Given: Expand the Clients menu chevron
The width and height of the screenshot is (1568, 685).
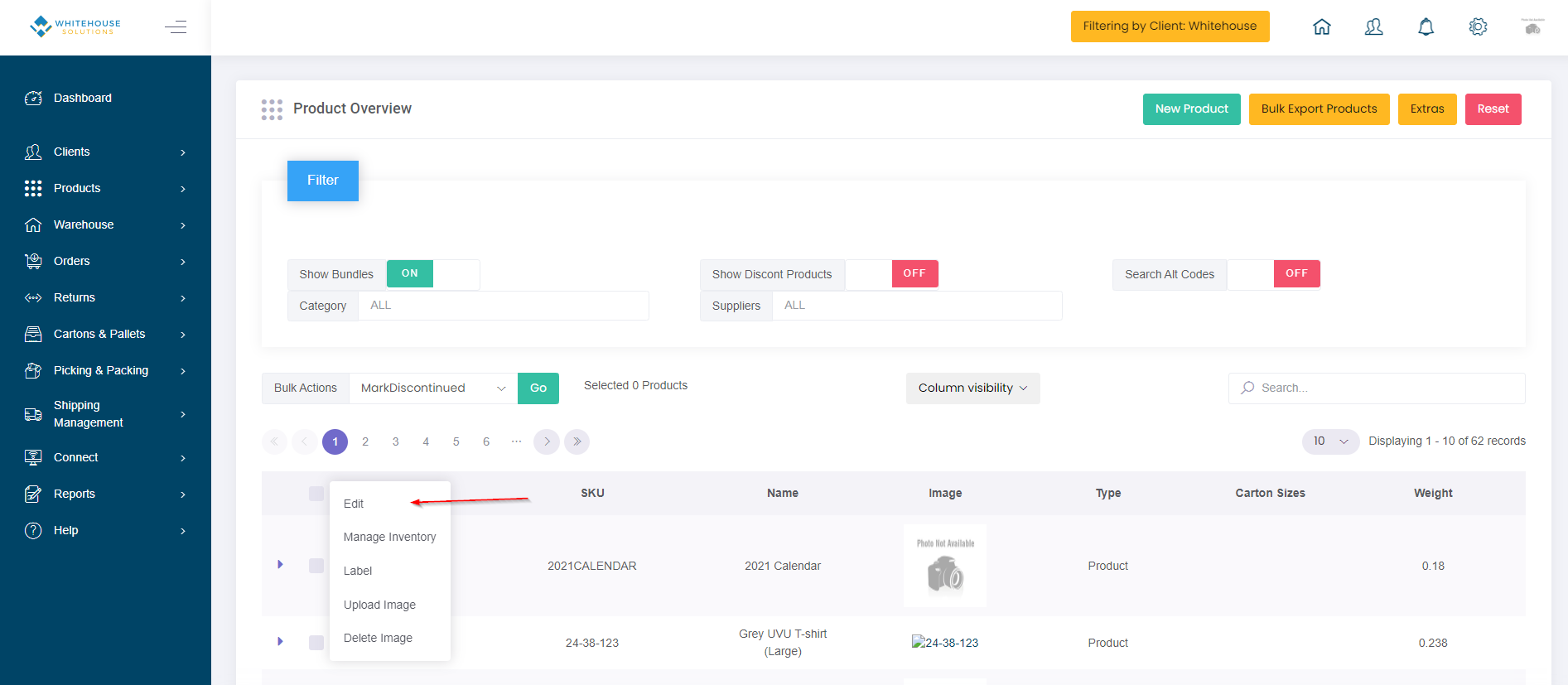Looking at the screenshot, I should (183, 152).
